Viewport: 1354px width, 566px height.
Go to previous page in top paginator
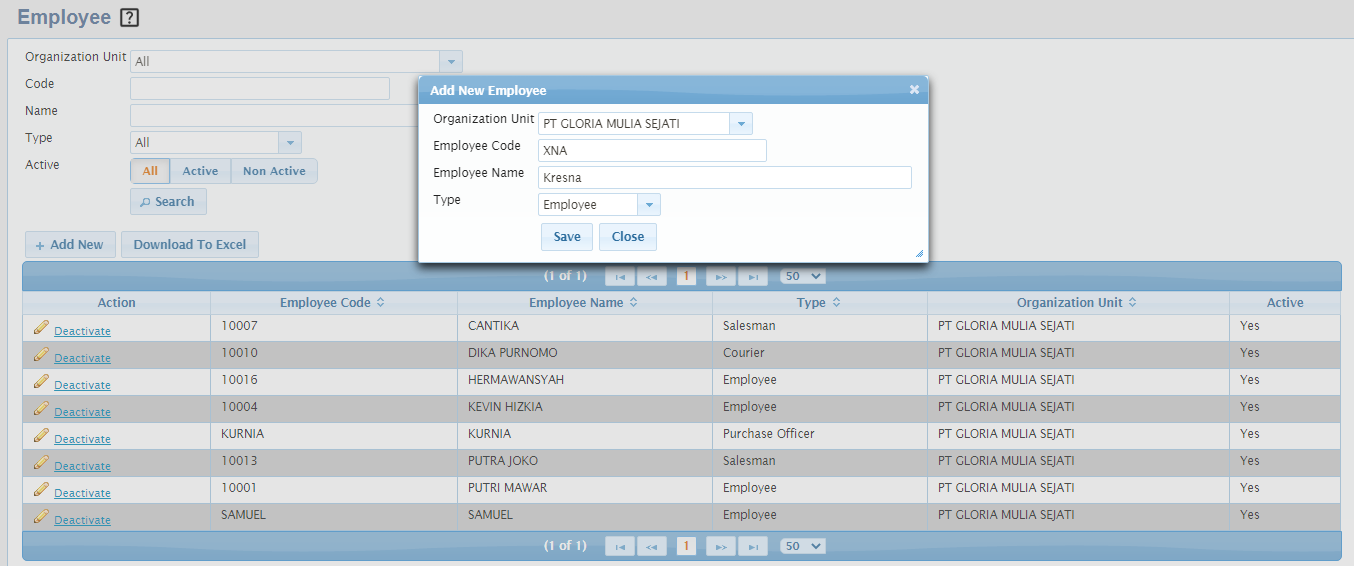(651, 276)
